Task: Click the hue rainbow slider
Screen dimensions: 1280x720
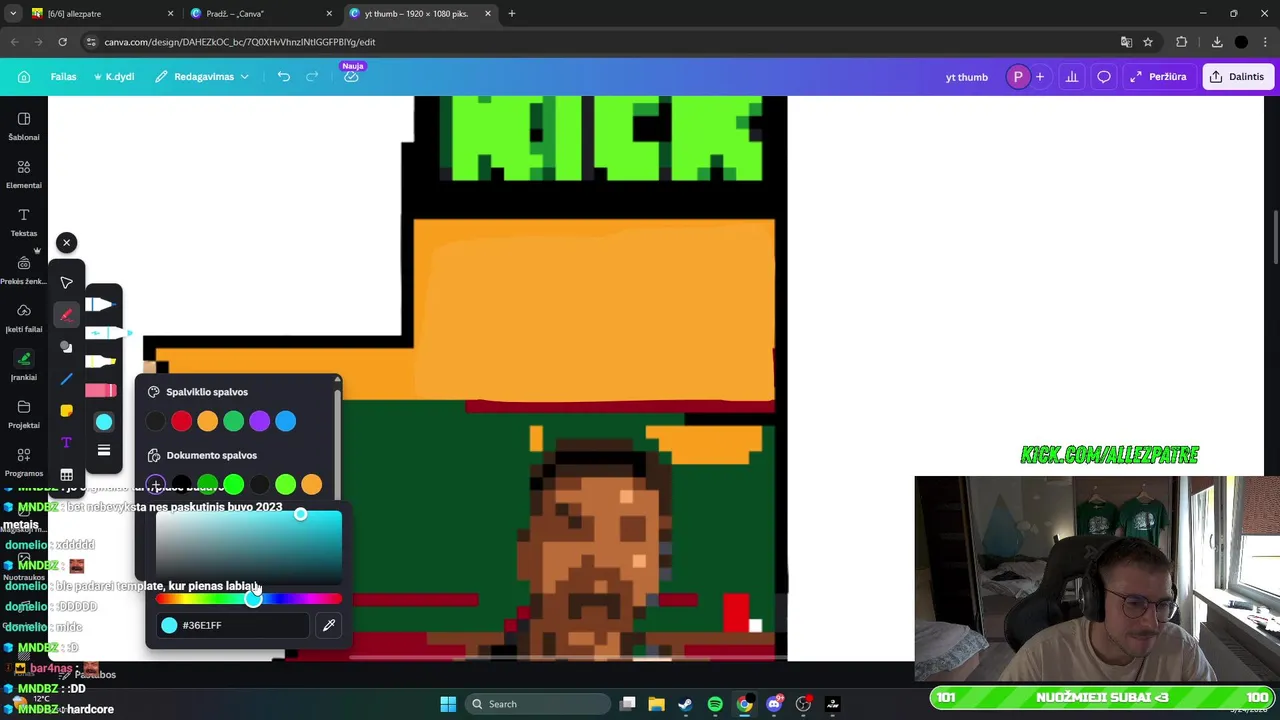Action: (x=248, y=599)
